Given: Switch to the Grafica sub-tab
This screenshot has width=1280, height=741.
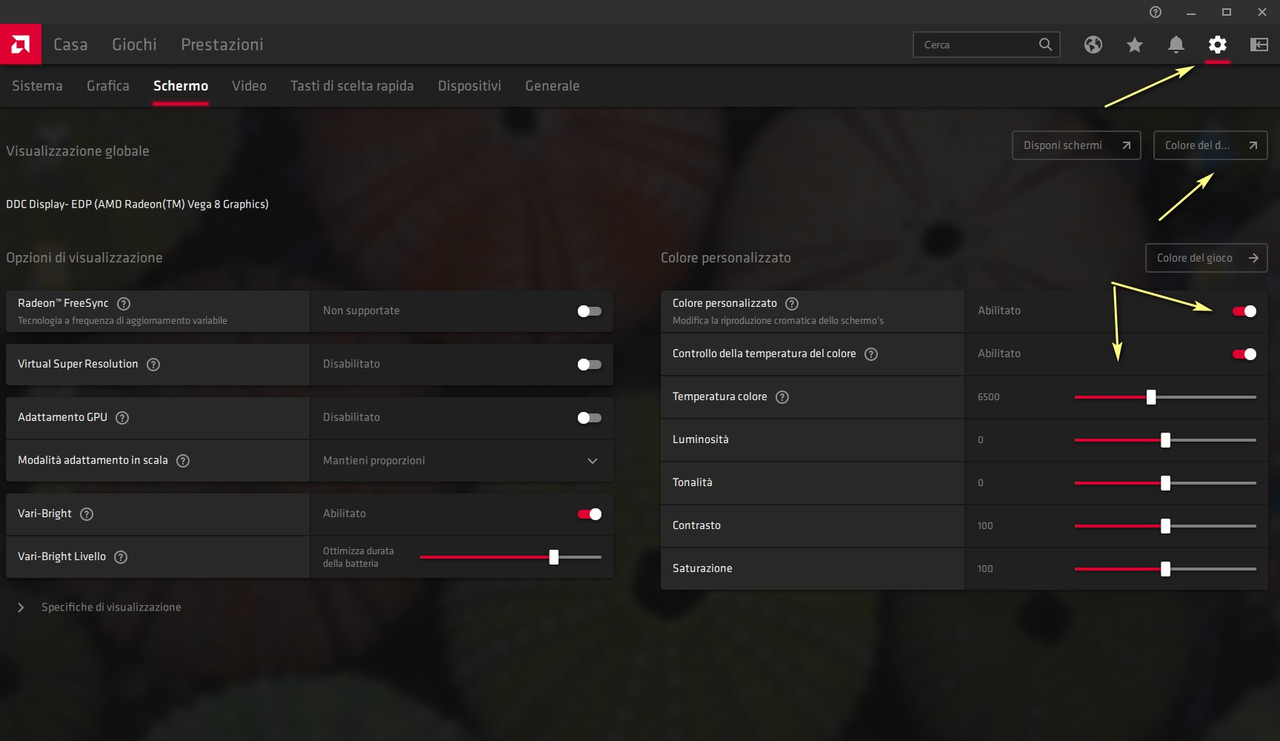Looking at the screenshot, I should pos(108,86).
